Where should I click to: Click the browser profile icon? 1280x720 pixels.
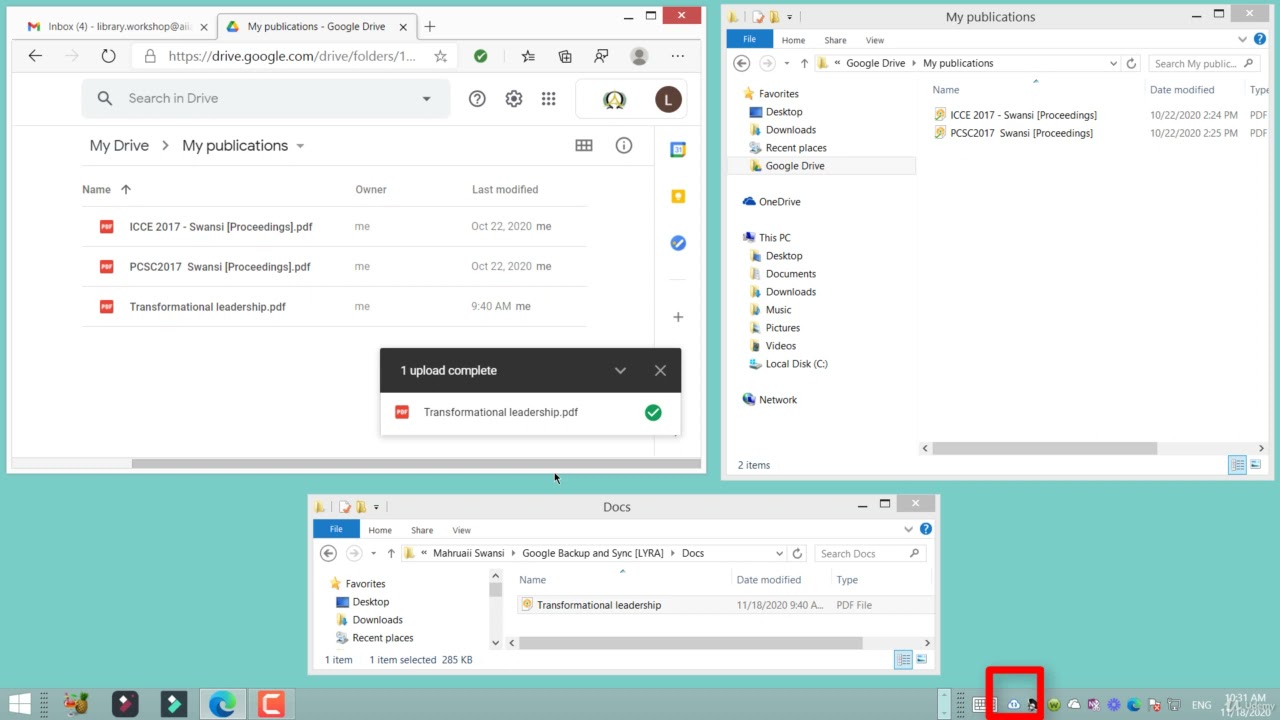tap(639, 56)
